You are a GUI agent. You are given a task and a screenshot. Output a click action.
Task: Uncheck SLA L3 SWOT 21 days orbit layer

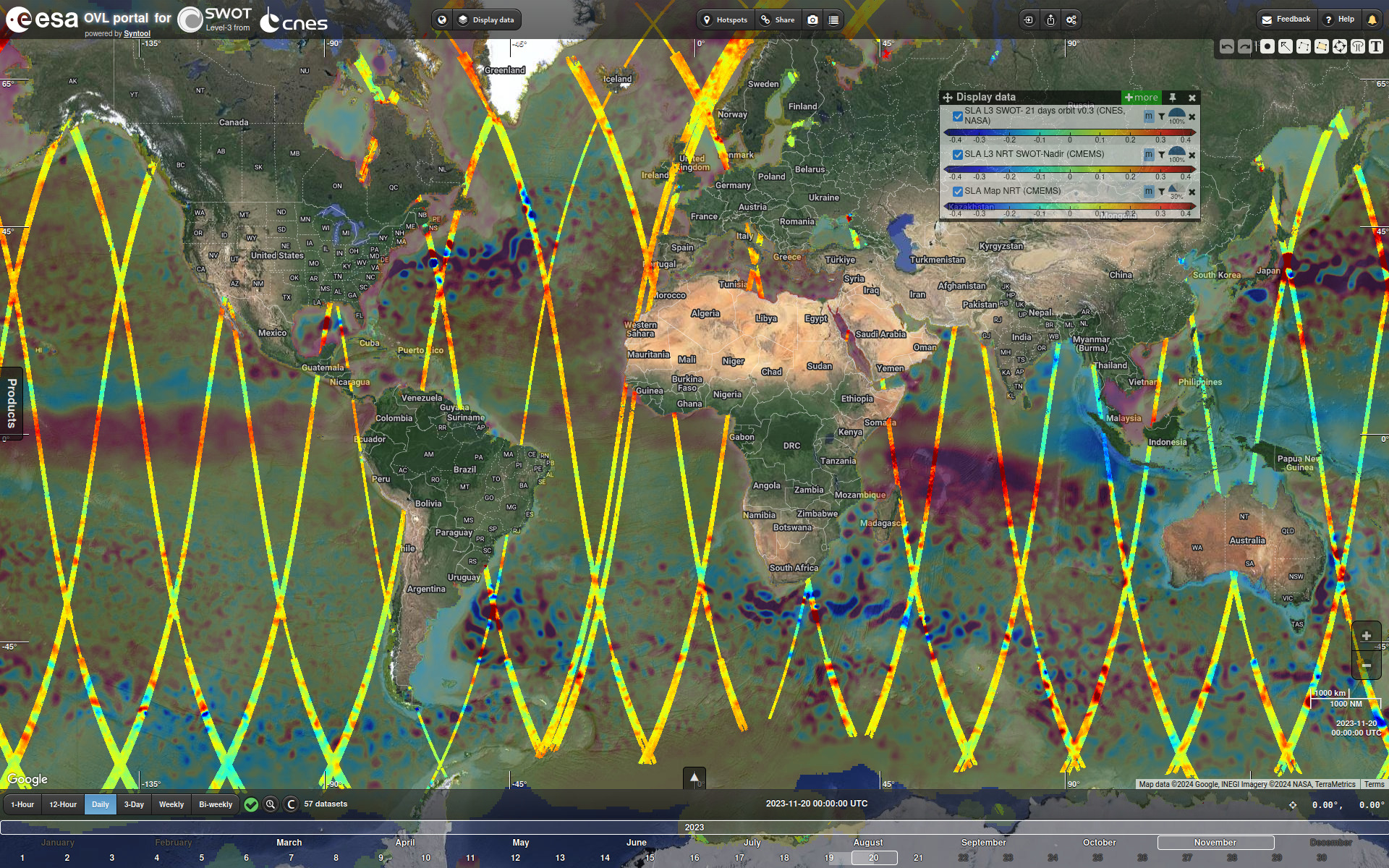point(958,116)
